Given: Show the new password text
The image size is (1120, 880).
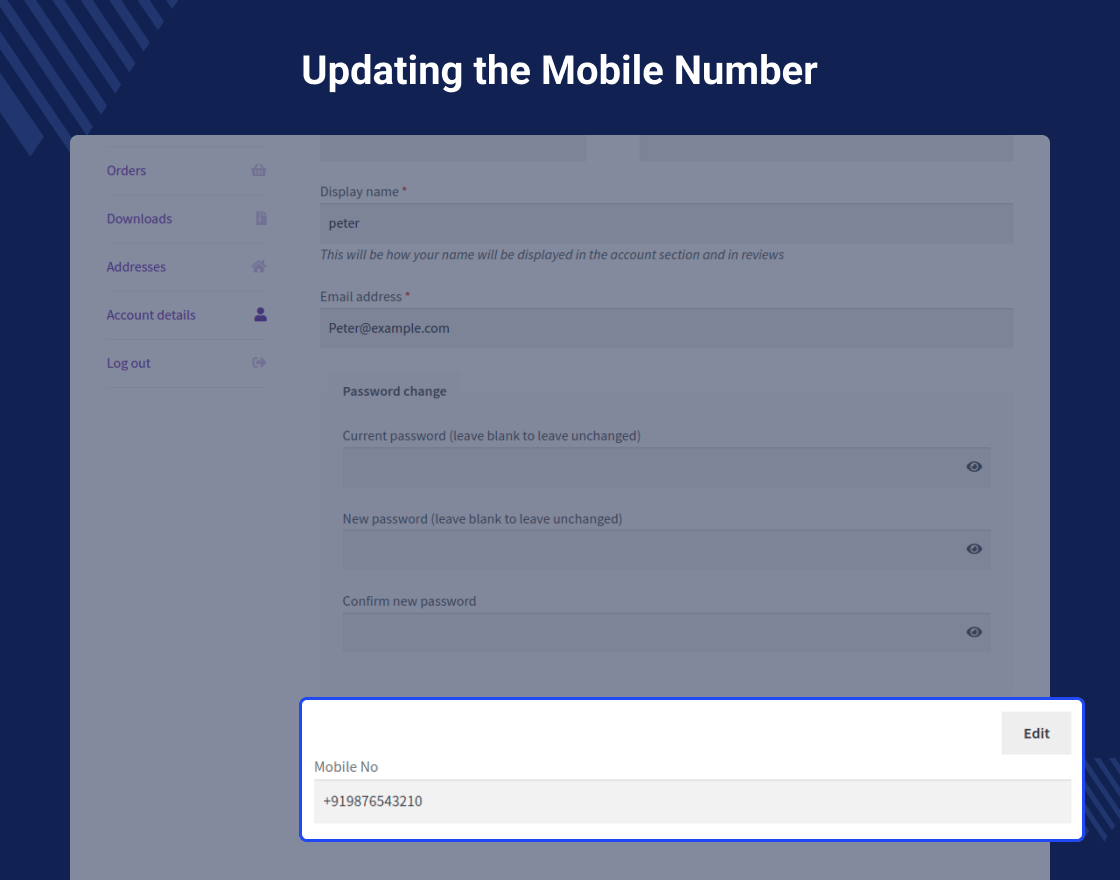Looking at the screenshot, I should [x=973, y=549].
